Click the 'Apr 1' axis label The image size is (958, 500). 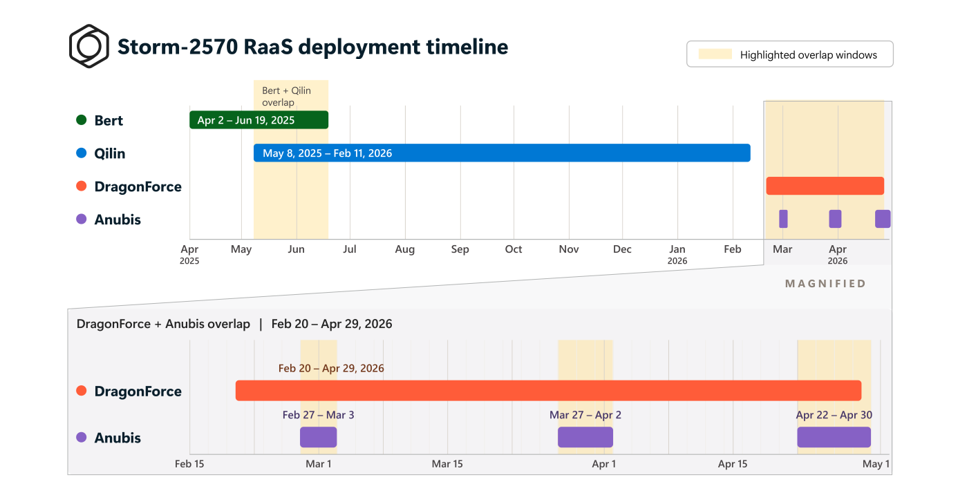click(604, 464)
